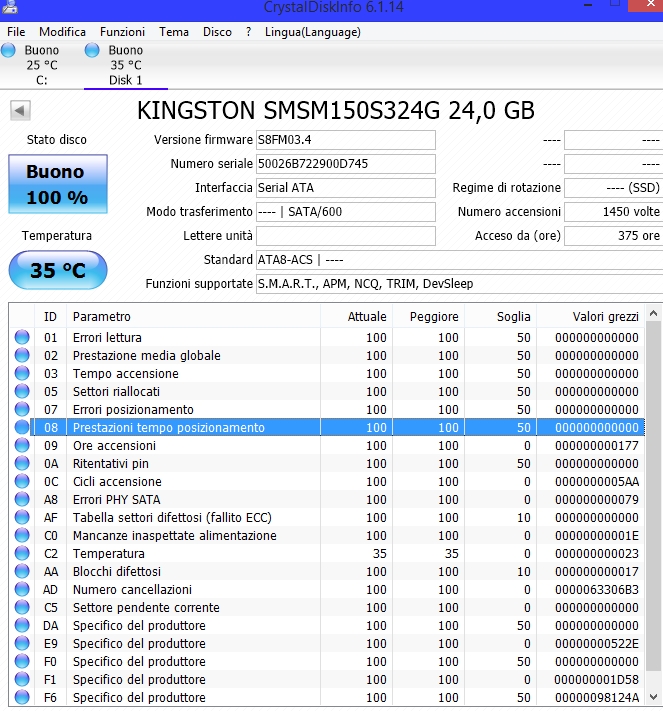
Task: Click status icon of row AF Tabella settori difettosi
Action: pyautogui.click(x=22, y=517)
